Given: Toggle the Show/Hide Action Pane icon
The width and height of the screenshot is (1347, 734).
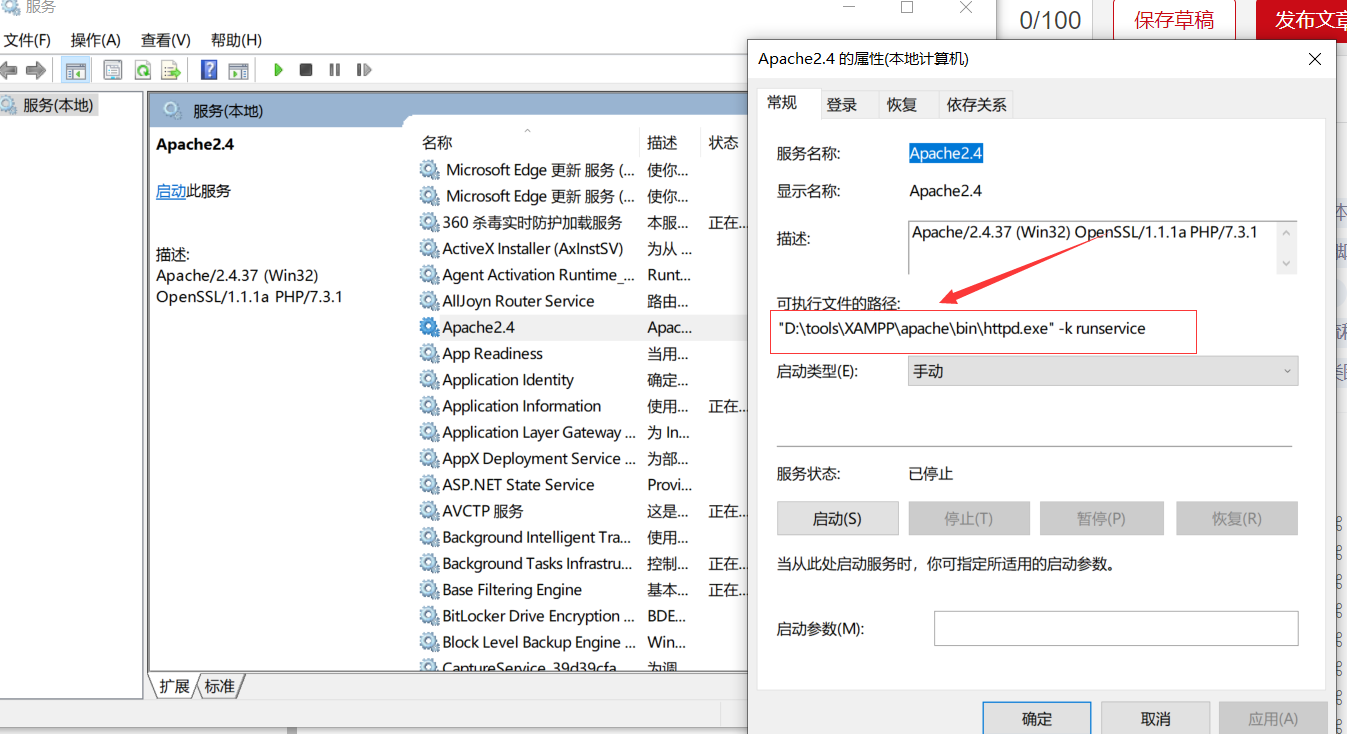Looking at the screenshot, I should pyautogui.click(x=238, y=70).
